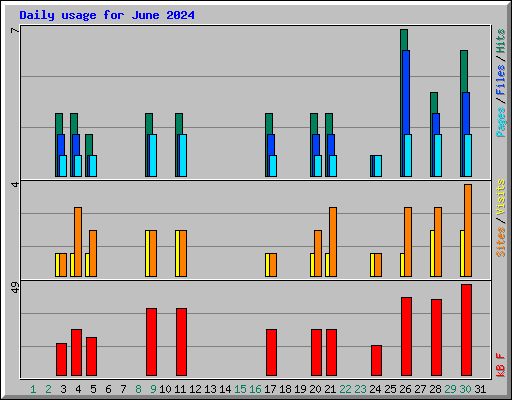Viewport: 512px width, 400px height.
Task: Select day label 12 on the axis
Action: coord(195,389)
